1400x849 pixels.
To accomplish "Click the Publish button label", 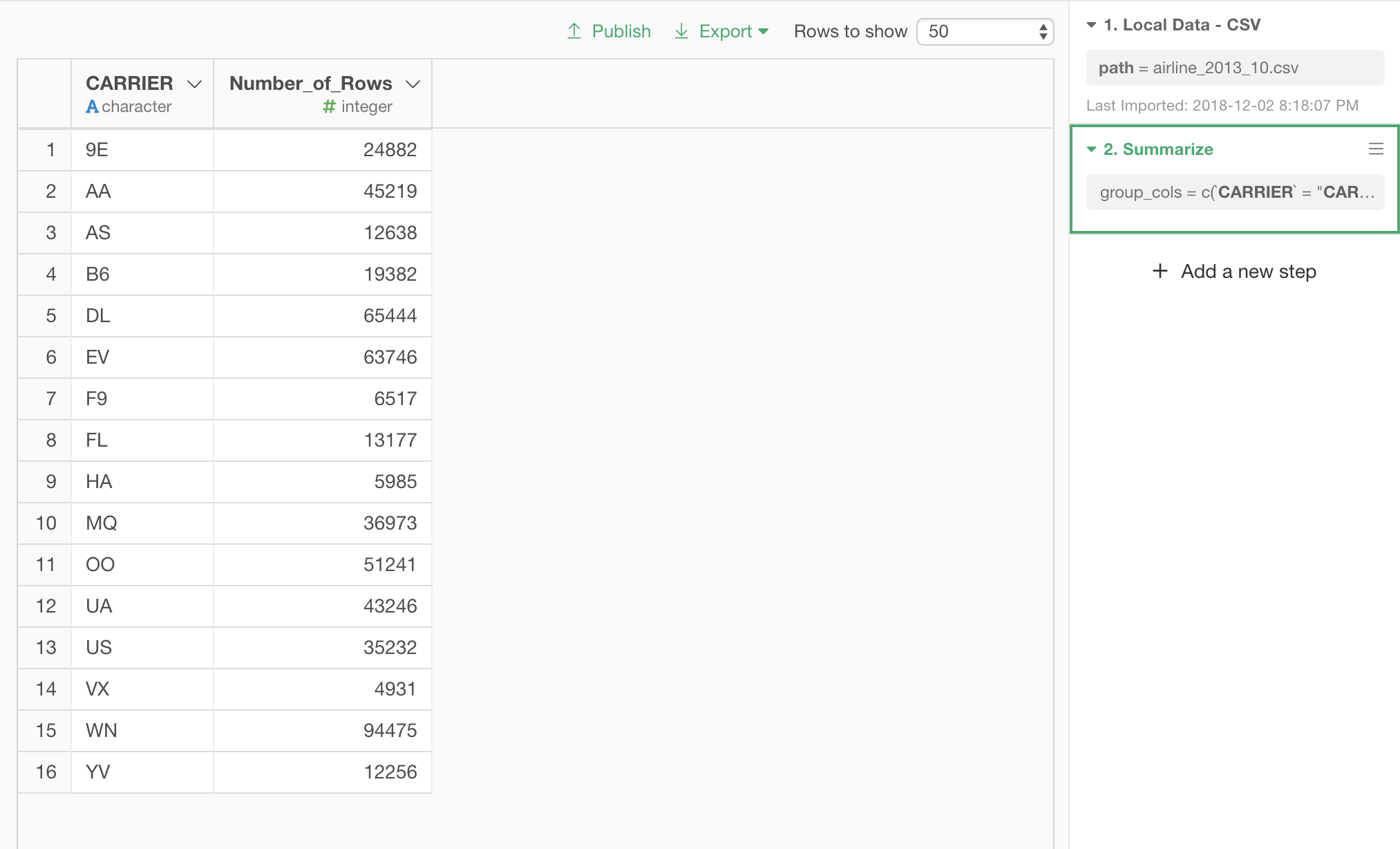I will coord(621,31).
